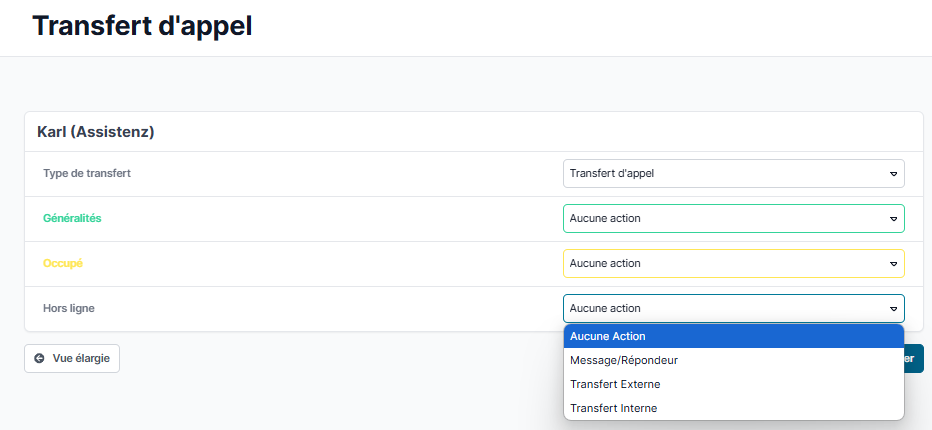Pick Transfert Interne from the dropdown list
This screenshot has height=430, width=932.
point(733,408)
